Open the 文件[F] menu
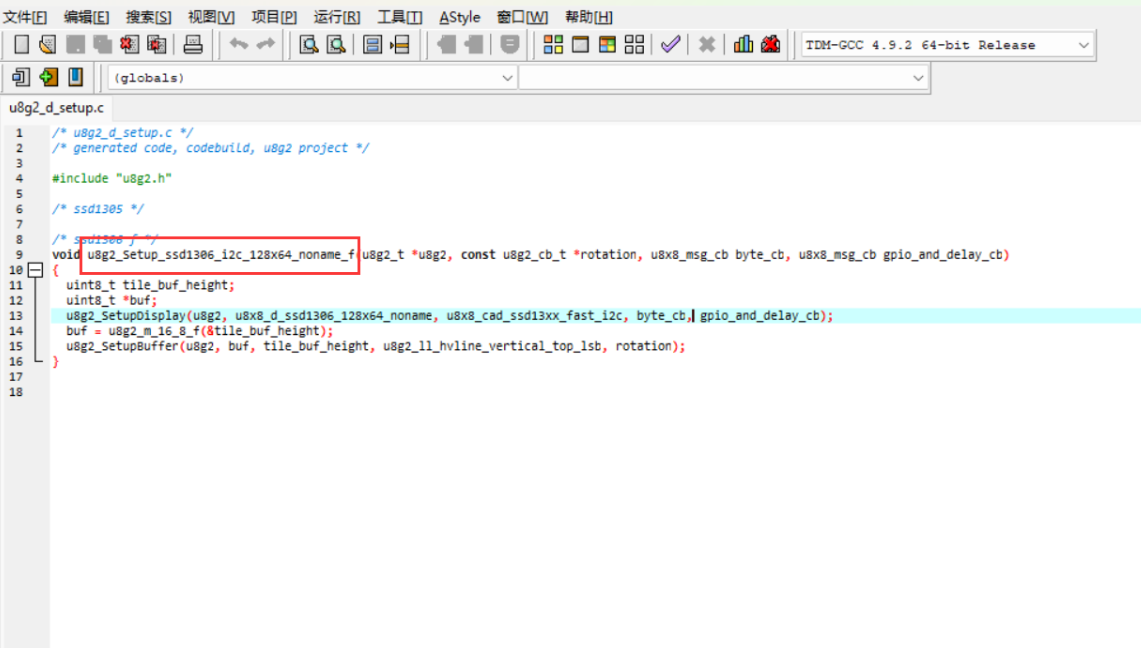The width and height of the screenshot is (1141, 648). click(x=25, y=17)
